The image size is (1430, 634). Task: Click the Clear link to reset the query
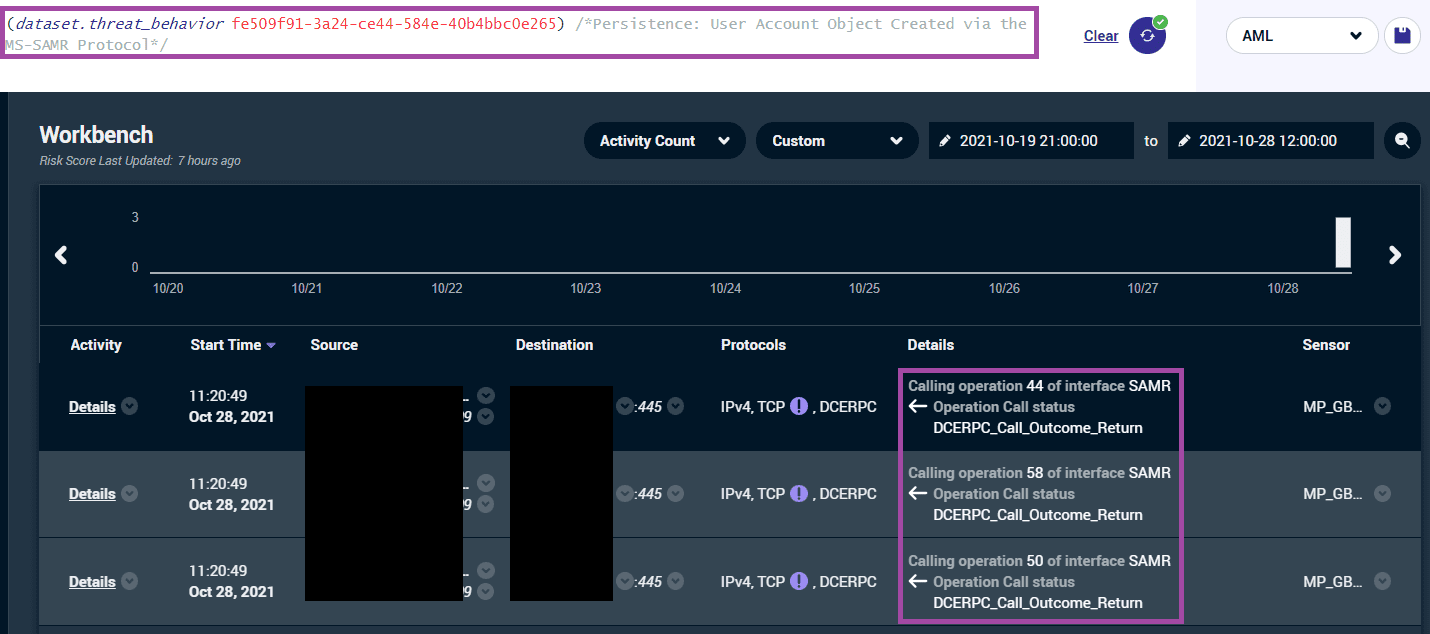(1100, 35)
